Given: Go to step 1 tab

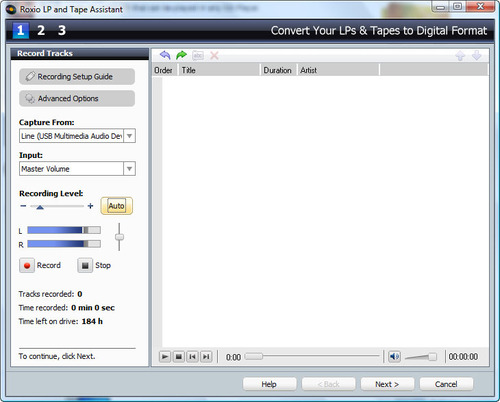Looking at the screenshot, I should pos(21,30).
